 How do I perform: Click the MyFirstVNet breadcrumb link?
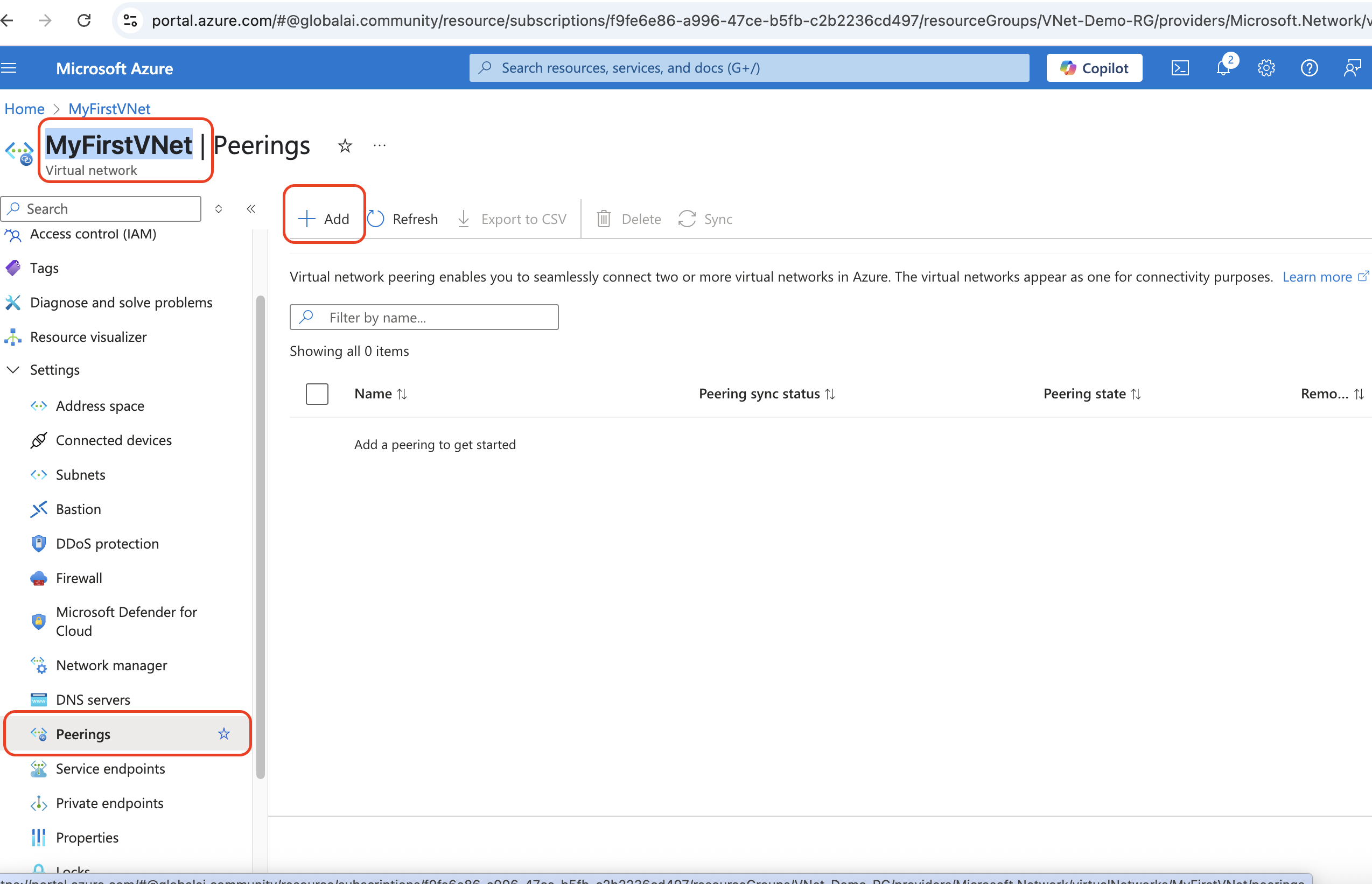(109, 109)
